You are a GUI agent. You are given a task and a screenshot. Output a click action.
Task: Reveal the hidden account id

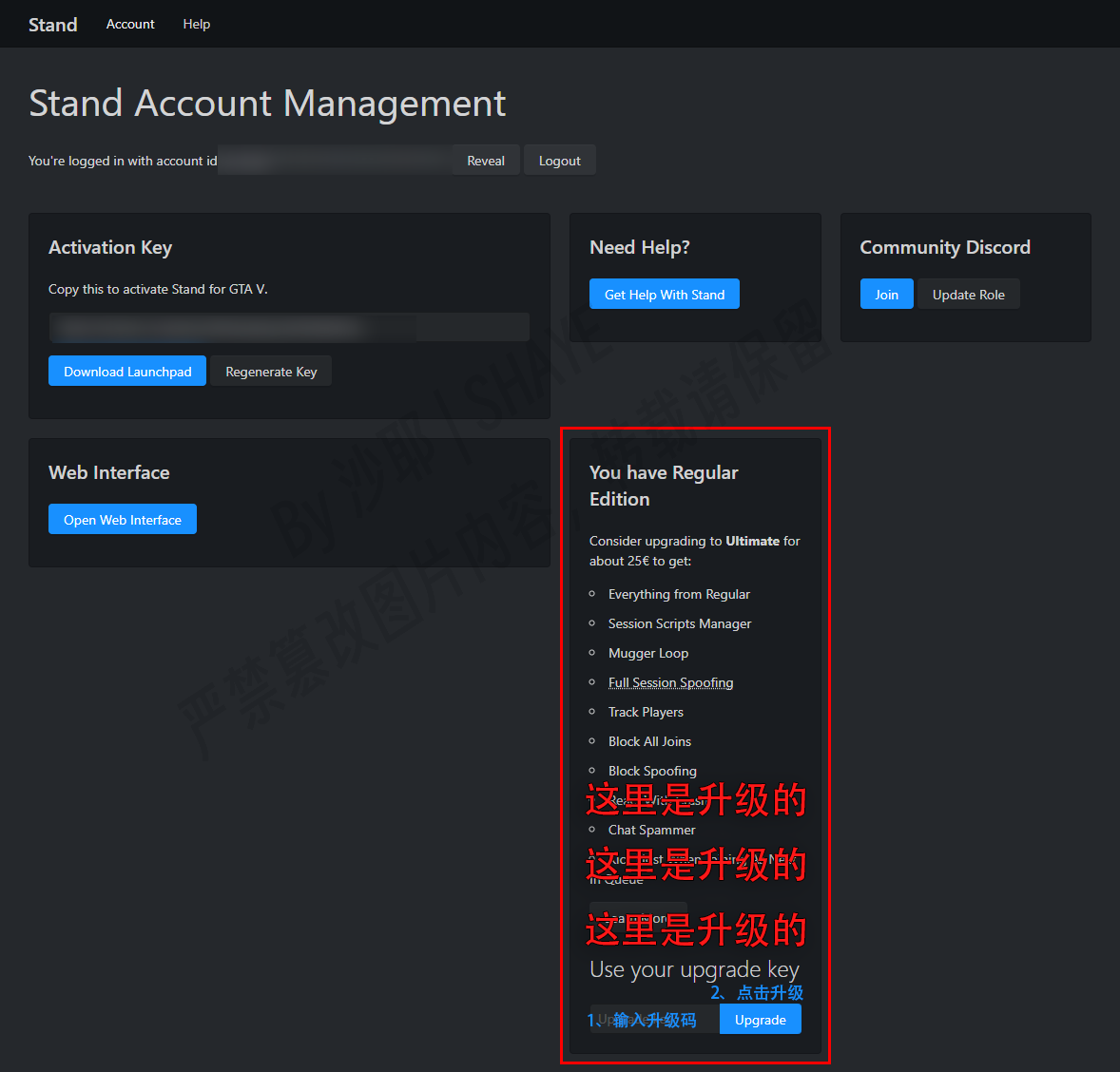click(485, 161)
